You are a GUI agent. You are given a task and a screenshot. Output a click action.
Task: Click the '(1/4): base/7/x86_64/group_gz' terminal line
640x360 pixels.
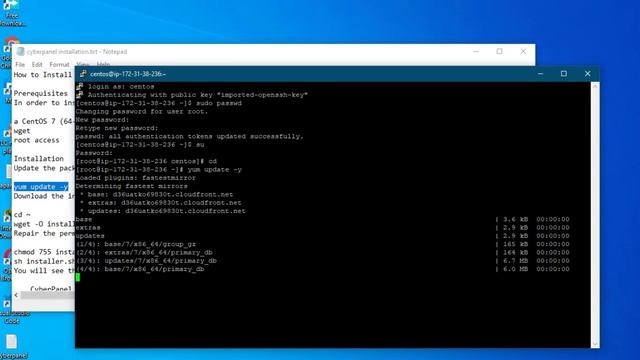coord(136,244)
